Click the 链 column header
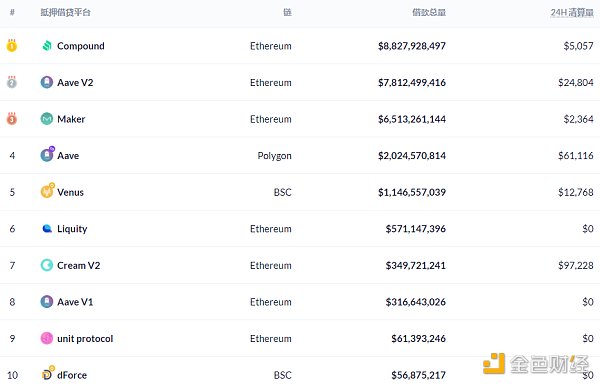This screenshot has width=600, height=385. click(287, 13)
